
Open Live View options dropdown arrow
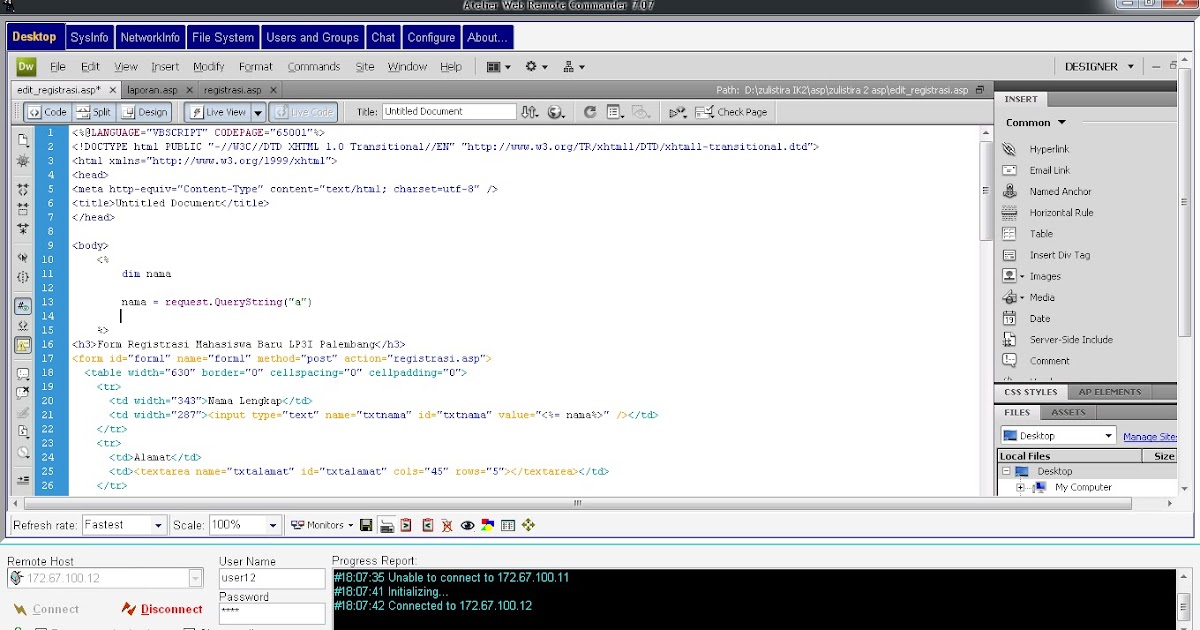tap(258, 112)
